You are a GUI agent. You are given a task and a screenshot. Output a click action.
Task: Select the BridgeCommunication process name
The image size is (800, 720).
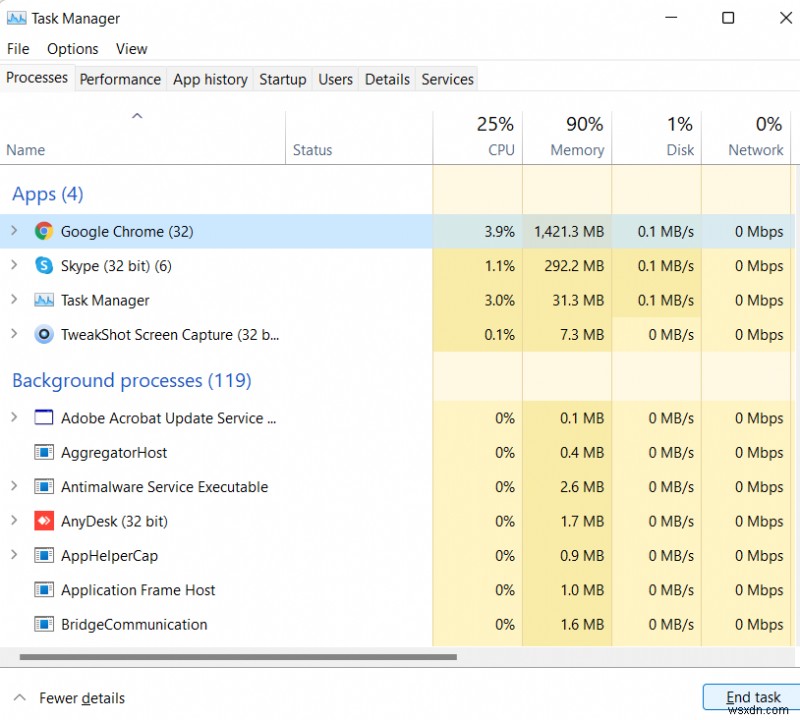coord(134,625)
